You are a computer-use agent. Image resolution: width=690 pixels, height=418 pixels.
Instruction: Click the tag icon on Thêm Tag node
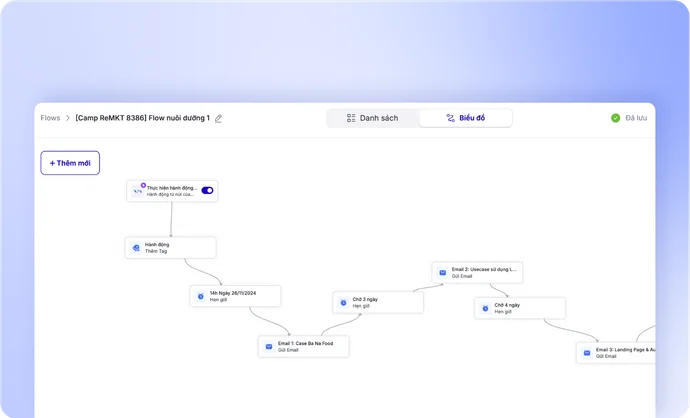point(136,248)
